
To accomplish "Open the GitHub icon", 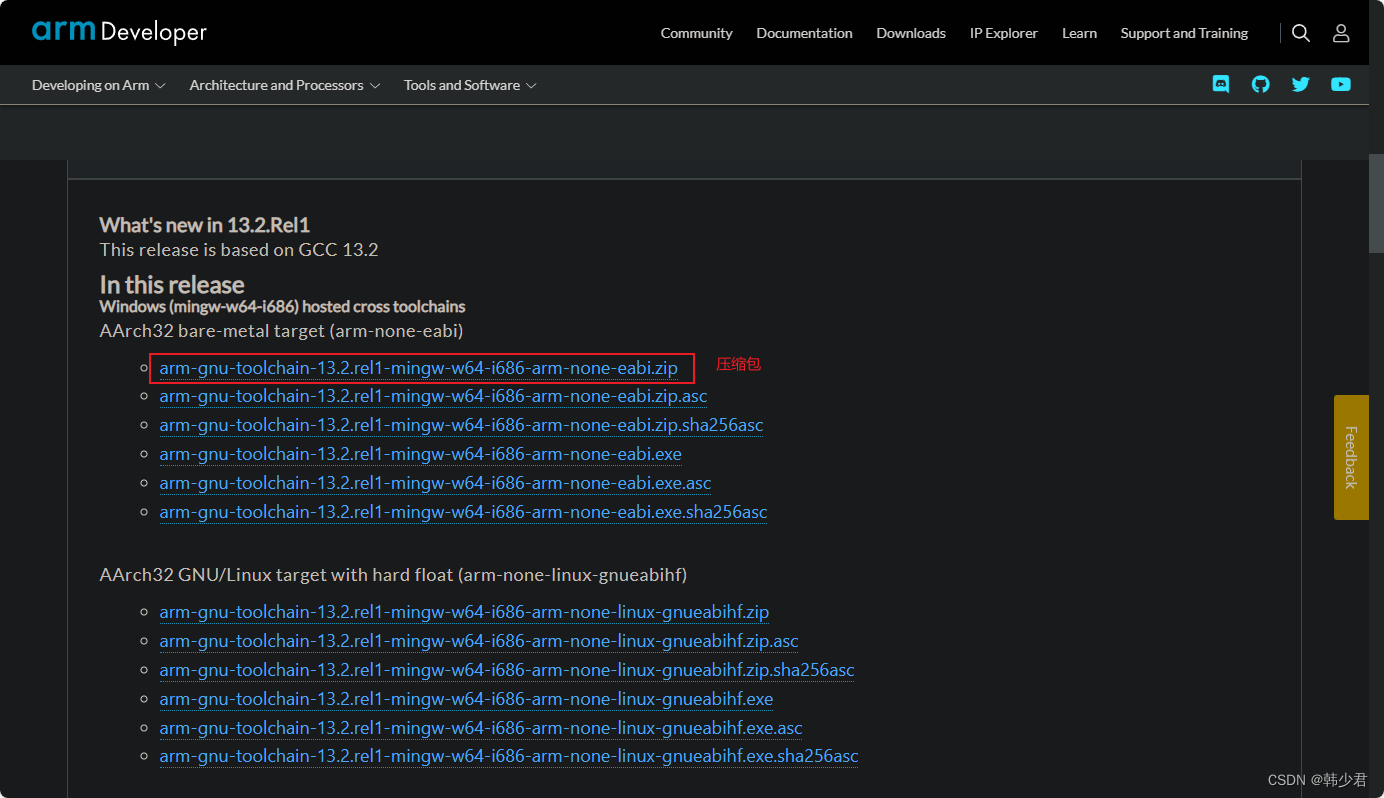I will (1261, 85).
